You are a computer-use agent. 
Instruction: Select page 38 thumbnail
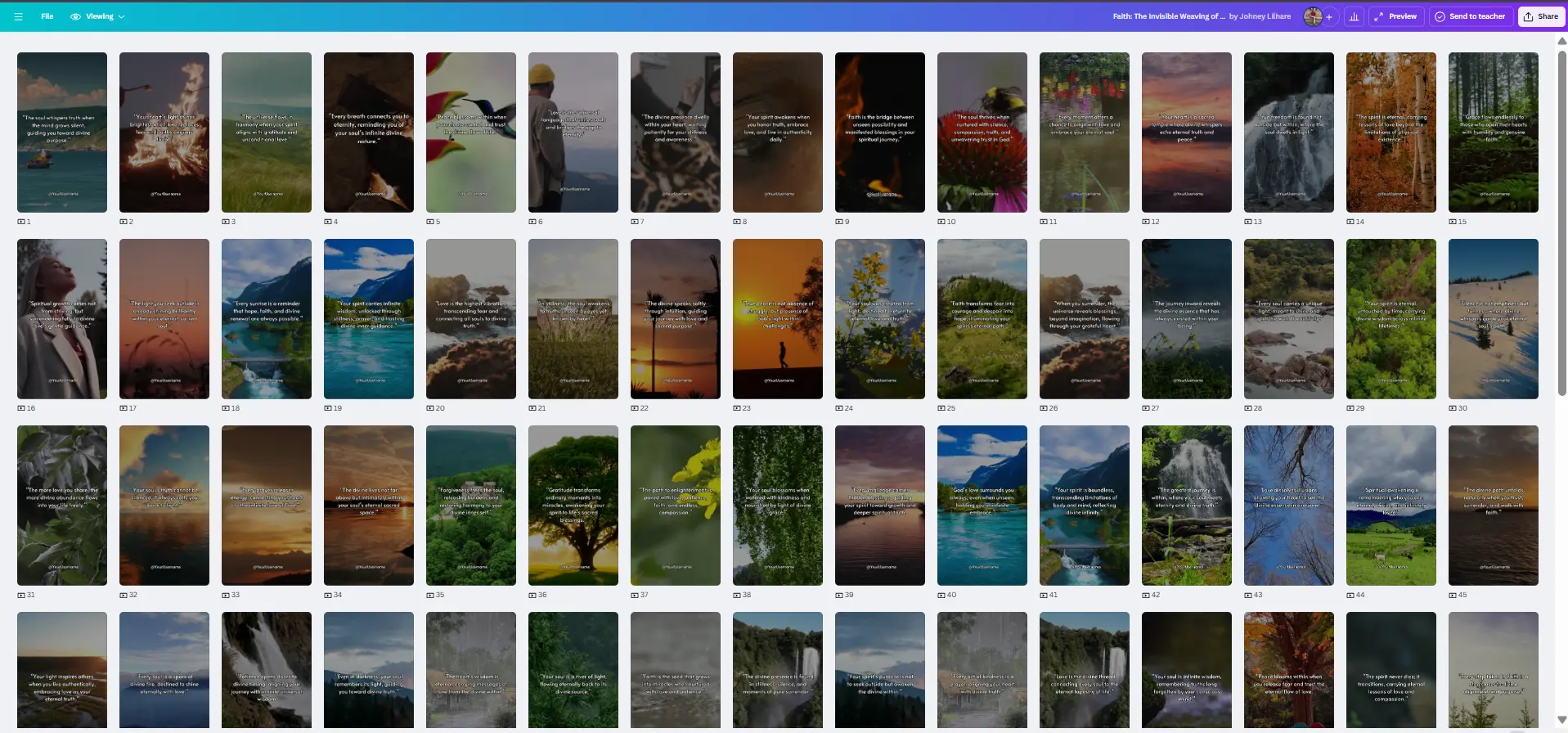click(x=778, y=506)
